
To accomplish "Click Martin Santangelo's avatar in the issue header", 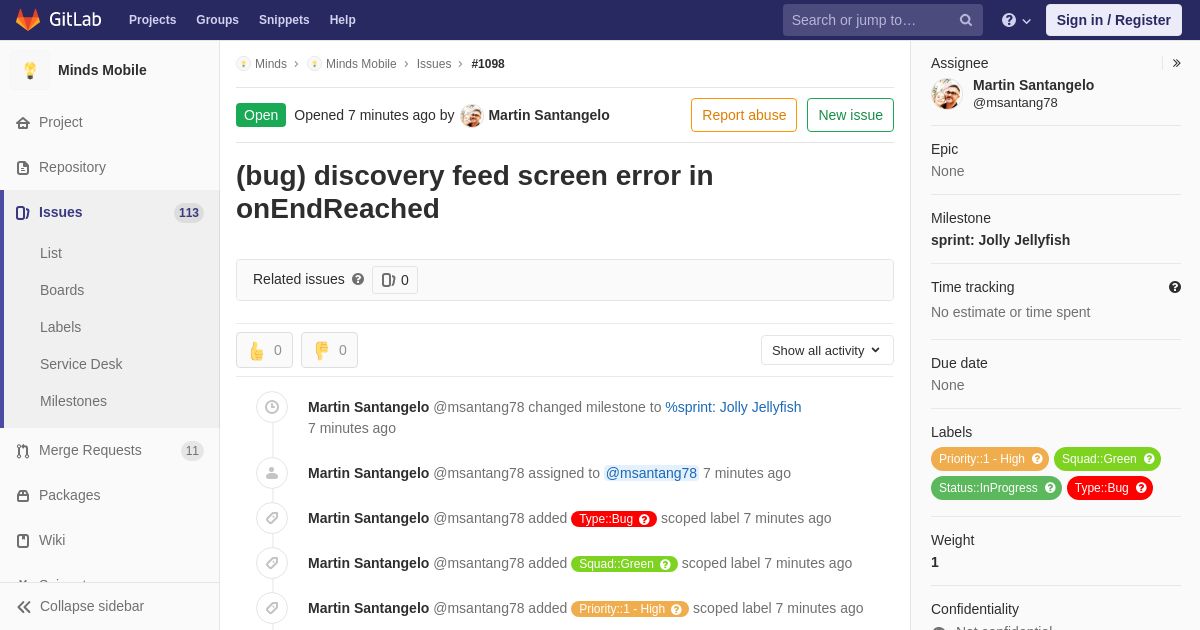I will click(472, 115).
